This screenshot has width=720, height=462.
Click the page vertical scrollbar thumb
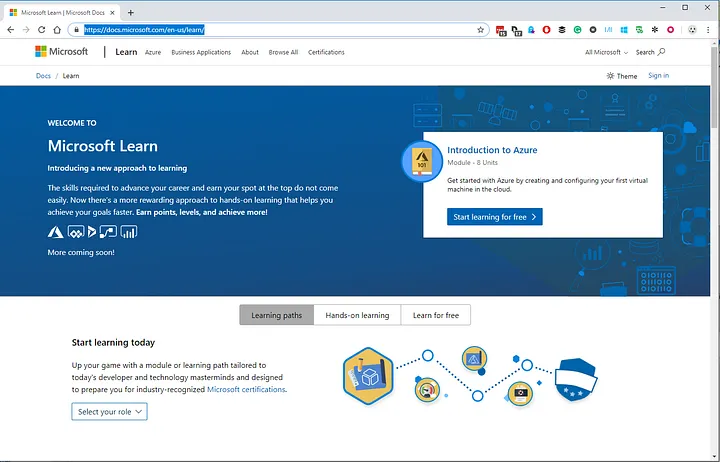coord(714,87)
